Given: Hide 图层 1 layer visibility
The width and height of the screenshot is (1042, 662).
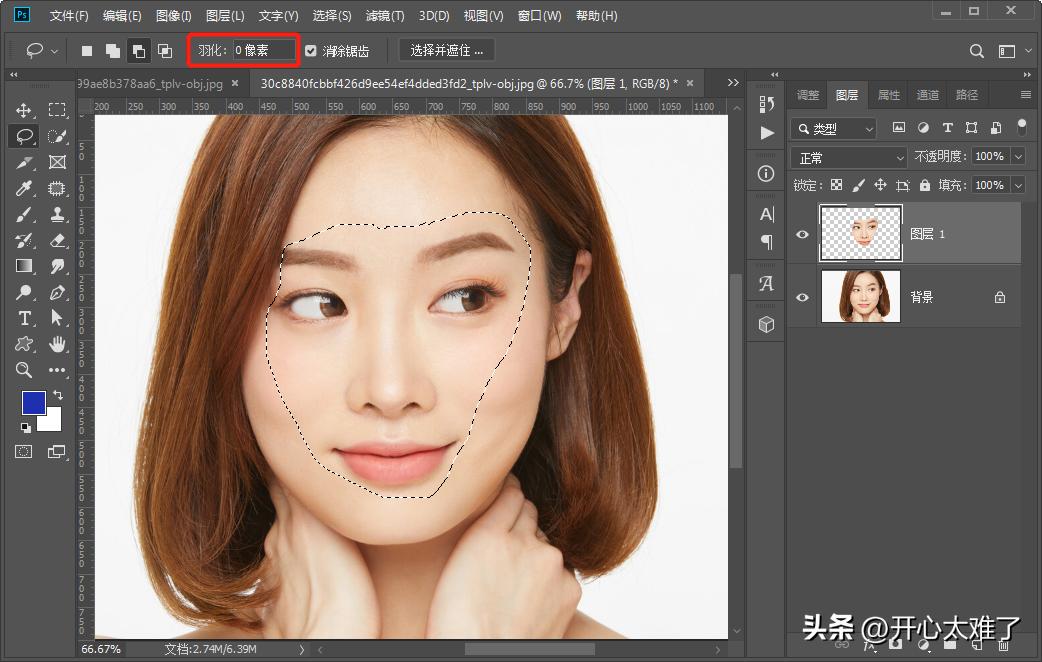Looking at the screenshot, I should tap(802, 233).
